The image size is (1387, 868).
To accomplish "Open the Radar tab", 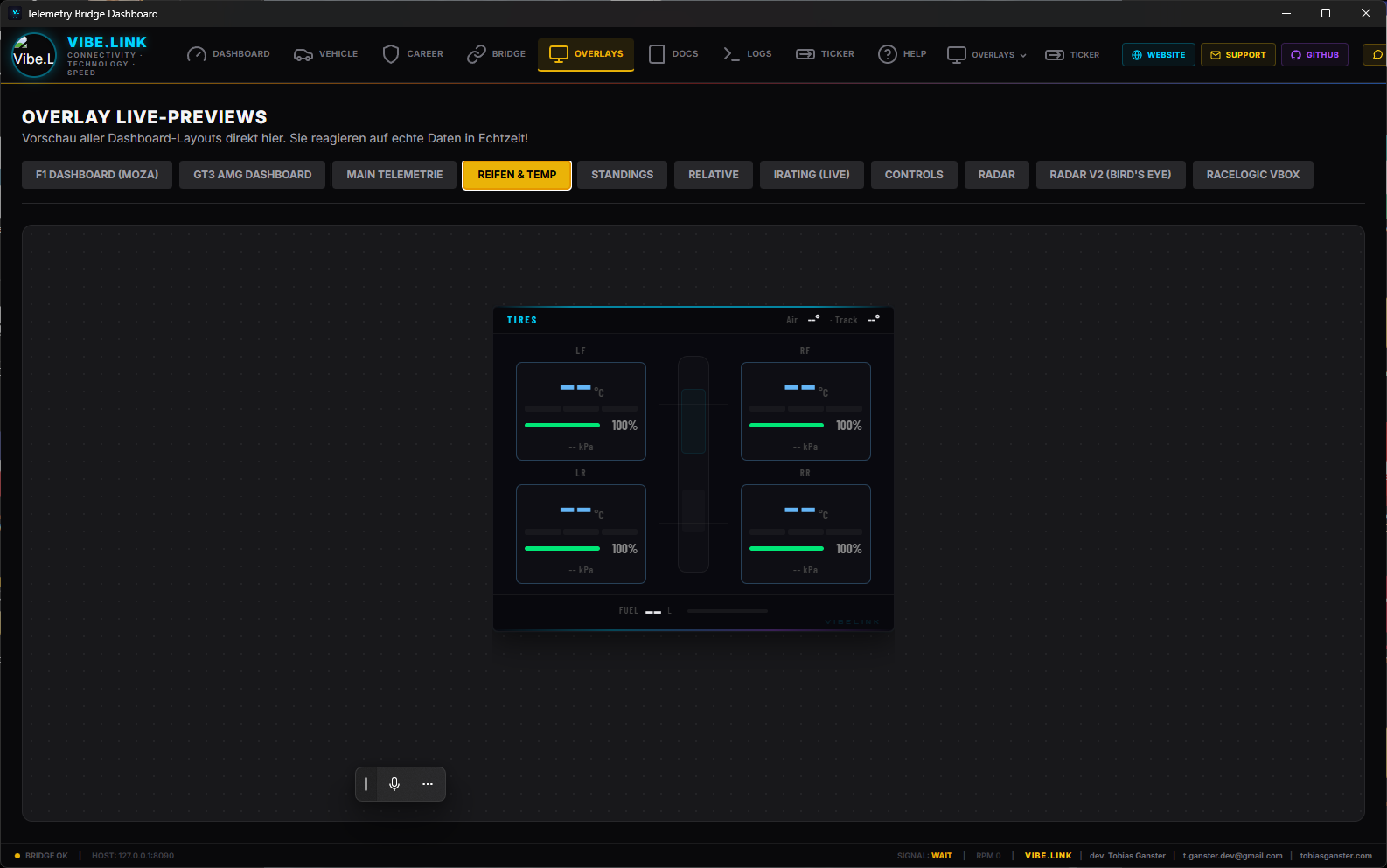I will (997, 175).
